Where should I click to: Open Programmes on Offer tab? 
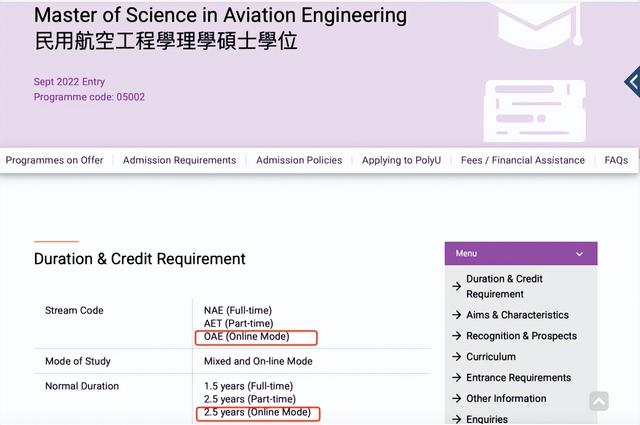pyautogui.click(x=54, y=160)
